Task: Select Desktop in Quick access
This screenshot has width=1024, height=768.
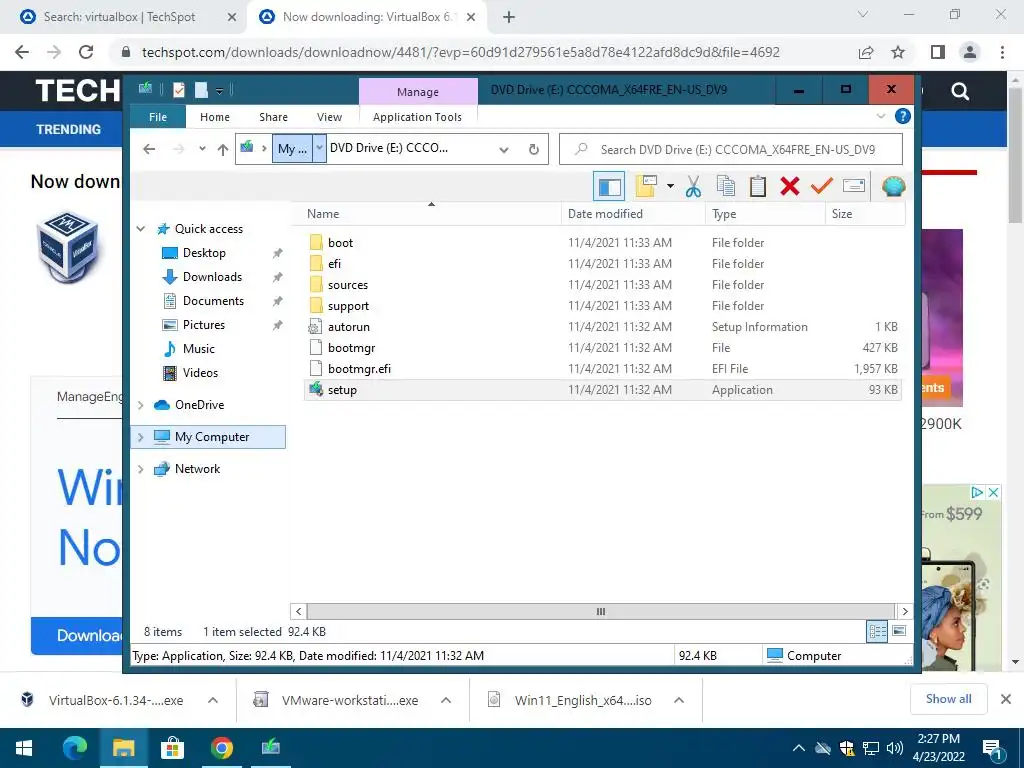Action: 204,253
